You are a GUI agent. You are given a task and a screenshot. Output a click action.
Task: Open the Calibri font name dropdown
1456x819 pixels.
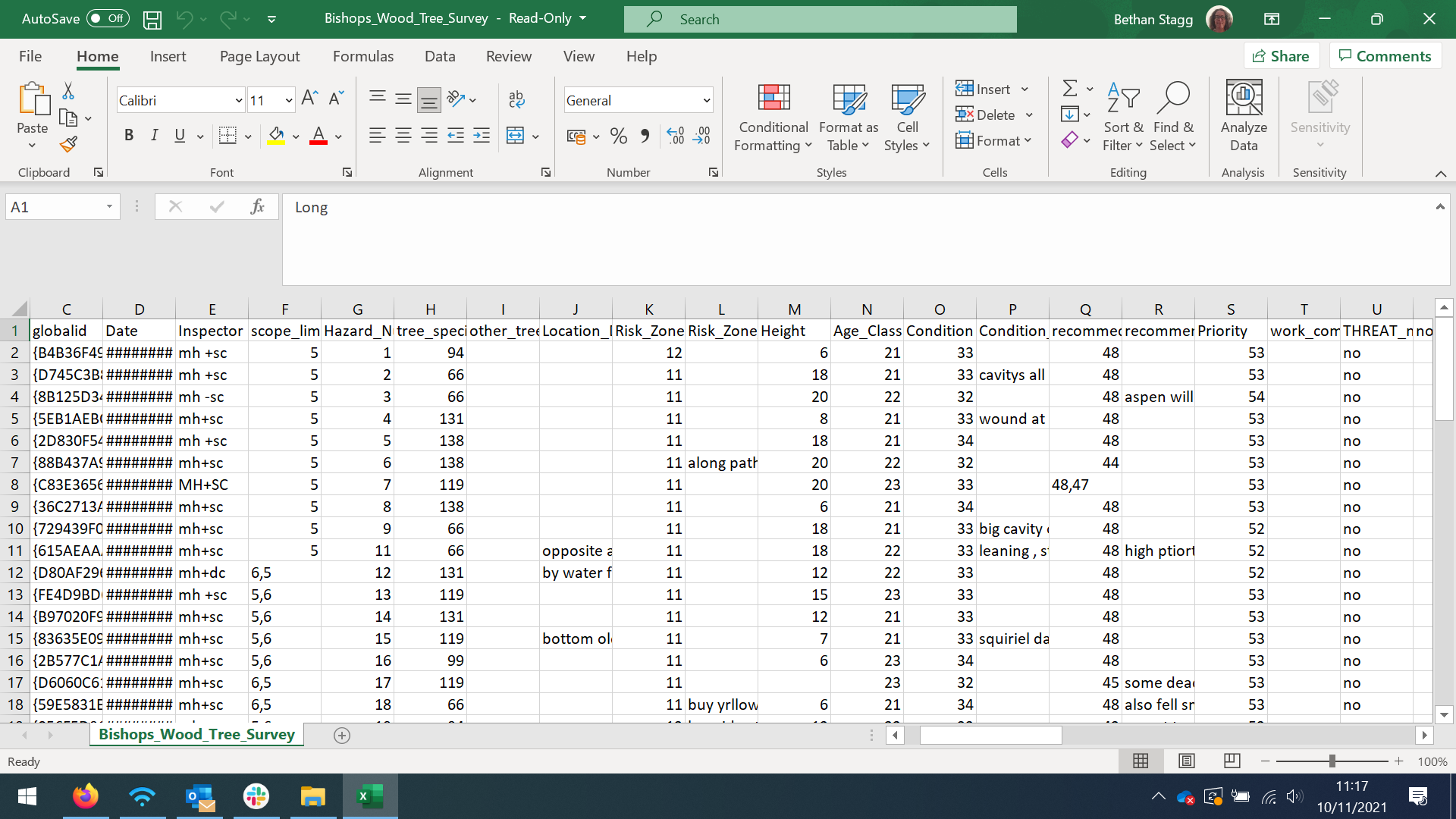click(x=238, y=100)
